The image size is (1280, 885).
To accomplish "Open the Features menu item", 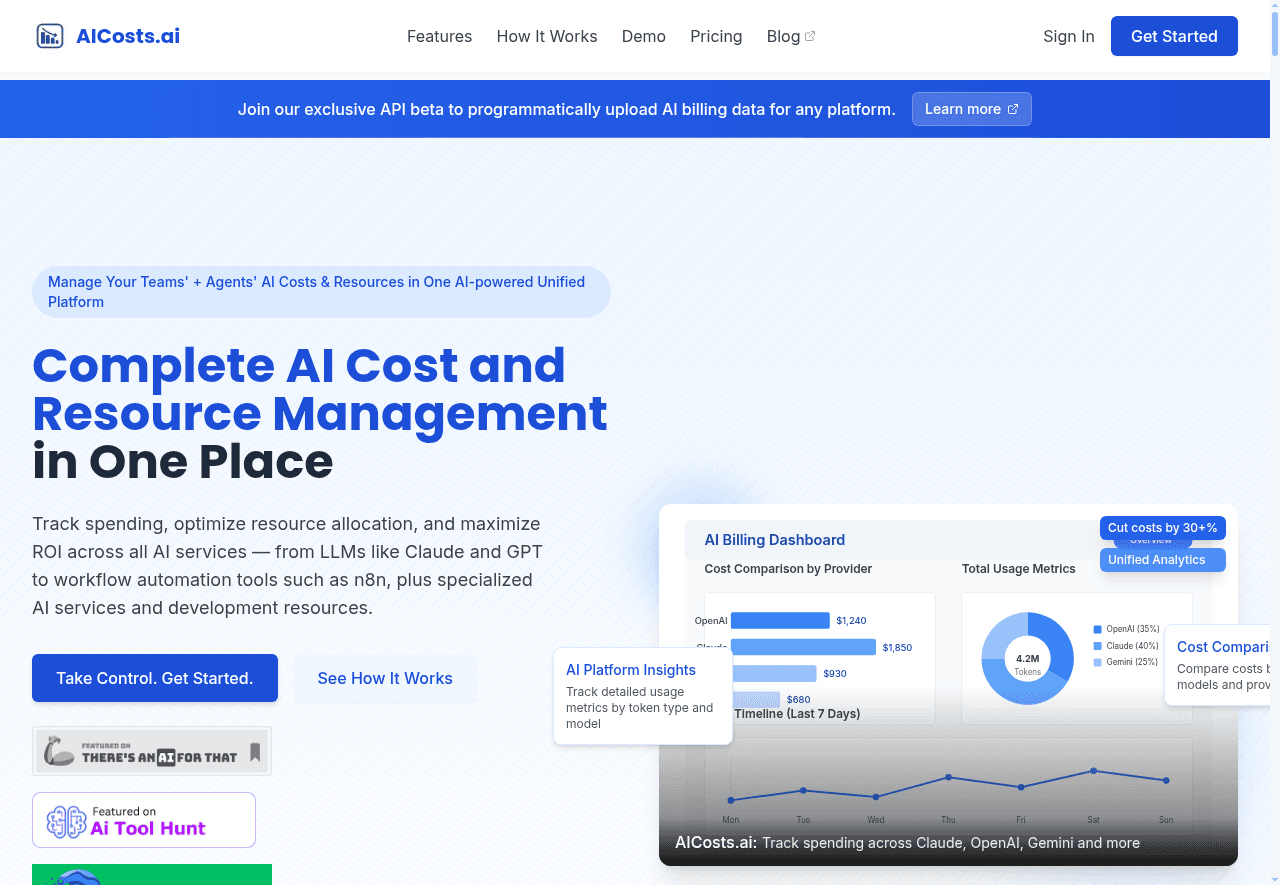I will pyautogui.click(x=439, y=36).
